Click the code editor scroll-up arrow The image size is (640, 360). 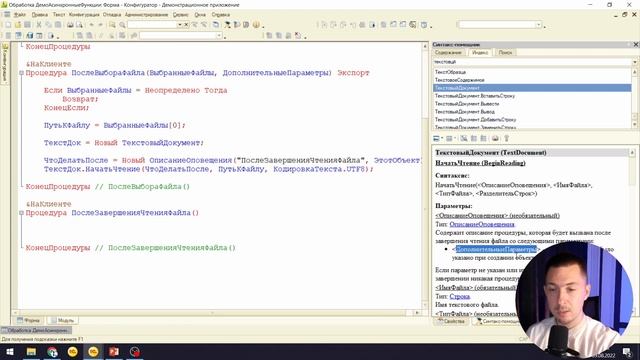pyautogui.click(x=424, y=47)
